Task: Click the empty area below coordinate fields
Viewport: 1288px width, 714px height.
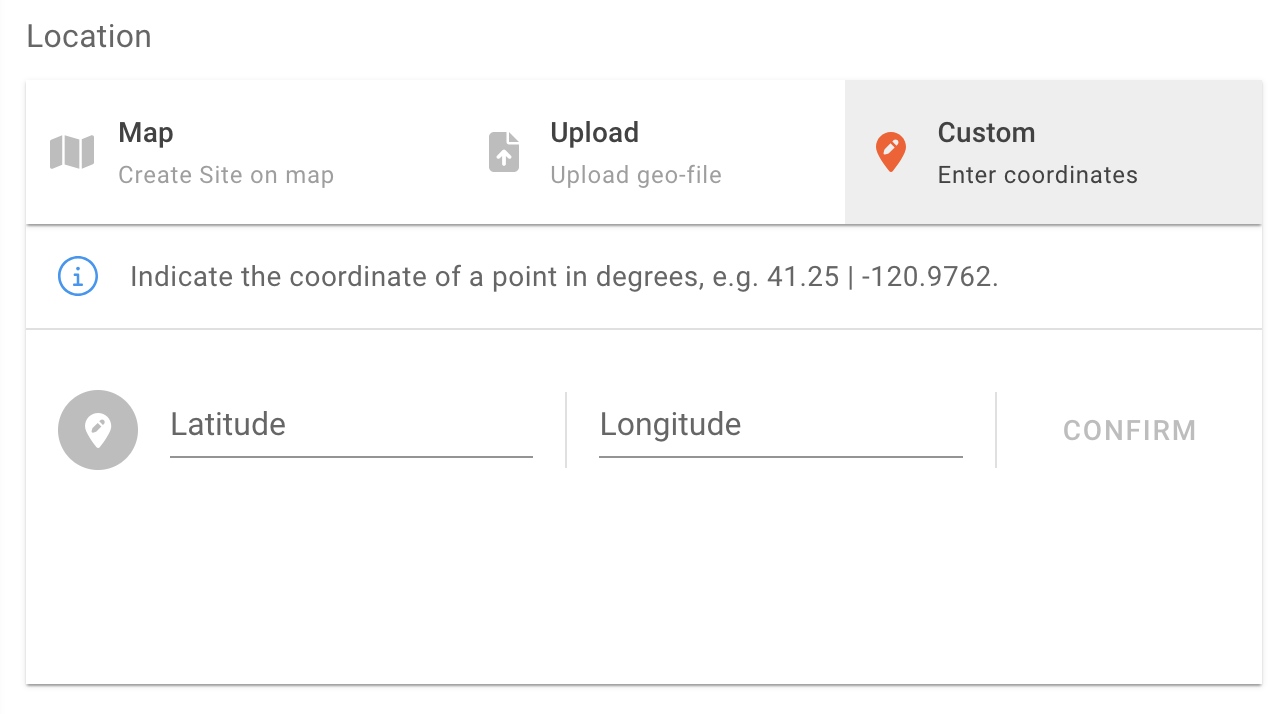Action: 640,580
